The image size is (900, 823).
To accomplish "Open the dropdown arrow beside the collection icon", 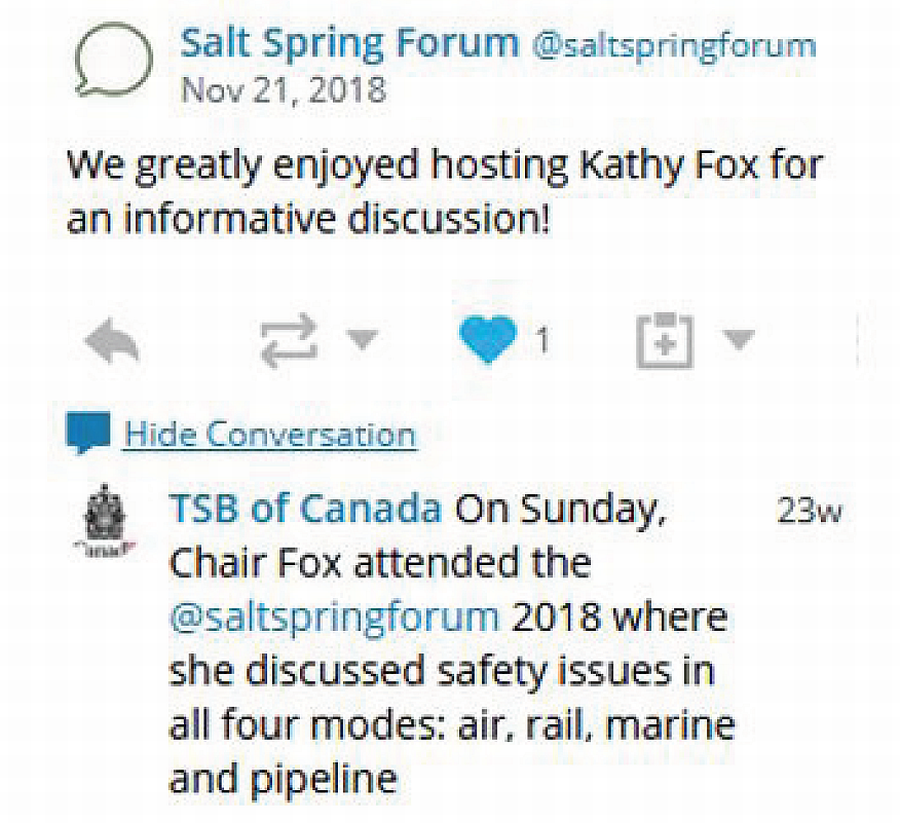I will click(x=738, y=342).
